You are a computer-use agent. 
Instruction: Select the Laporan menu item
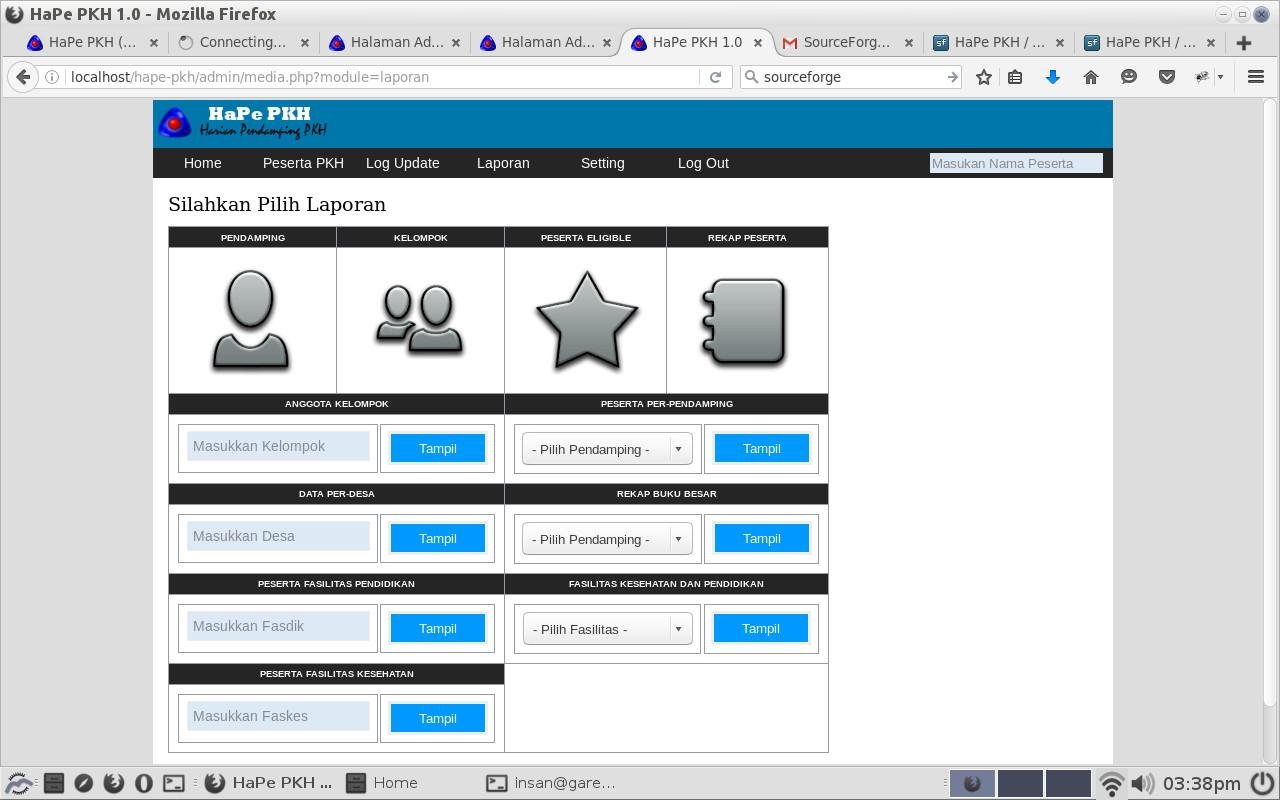coord(503,163)
